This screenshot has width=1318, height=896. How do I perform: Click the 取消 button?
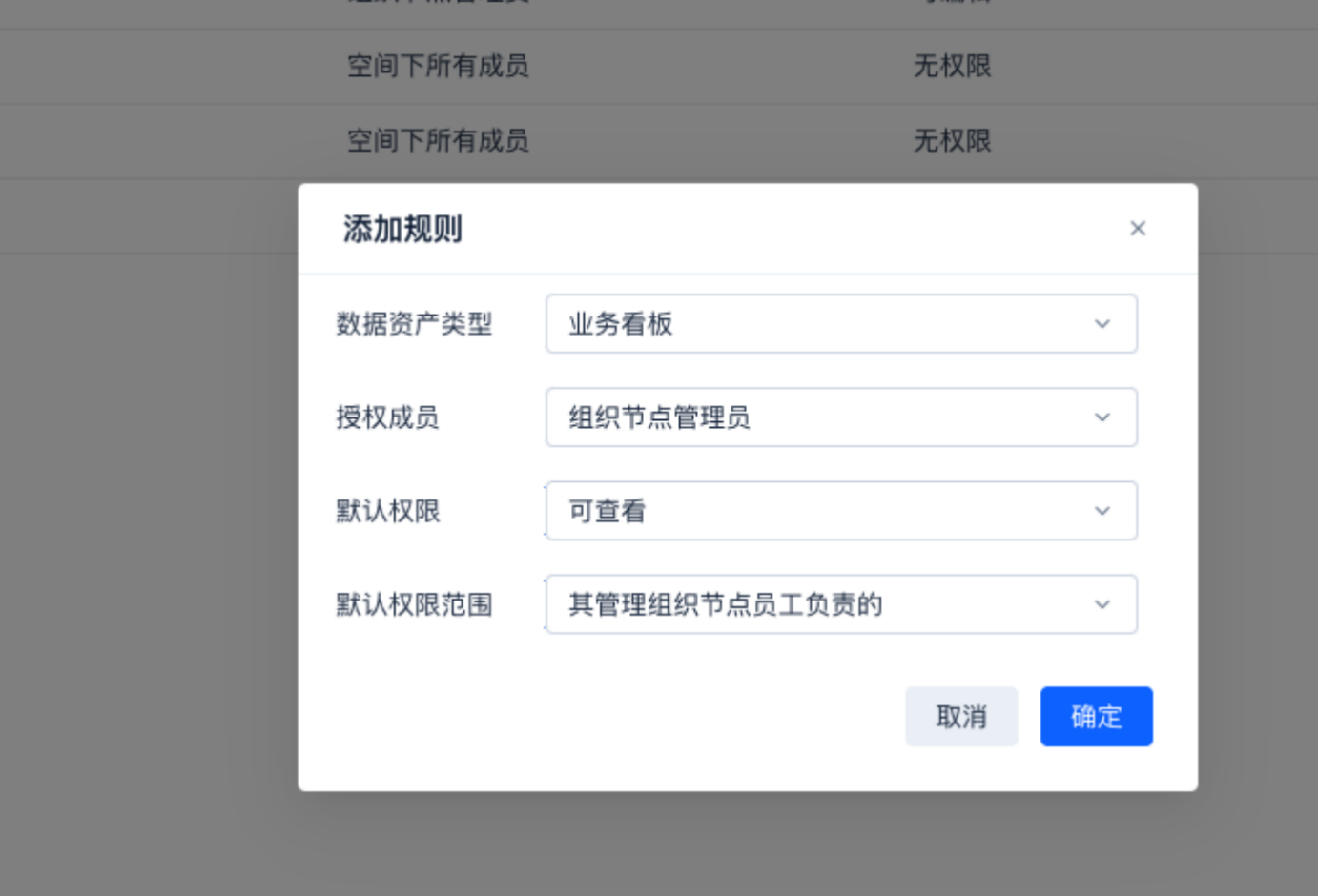coord(961,717)
